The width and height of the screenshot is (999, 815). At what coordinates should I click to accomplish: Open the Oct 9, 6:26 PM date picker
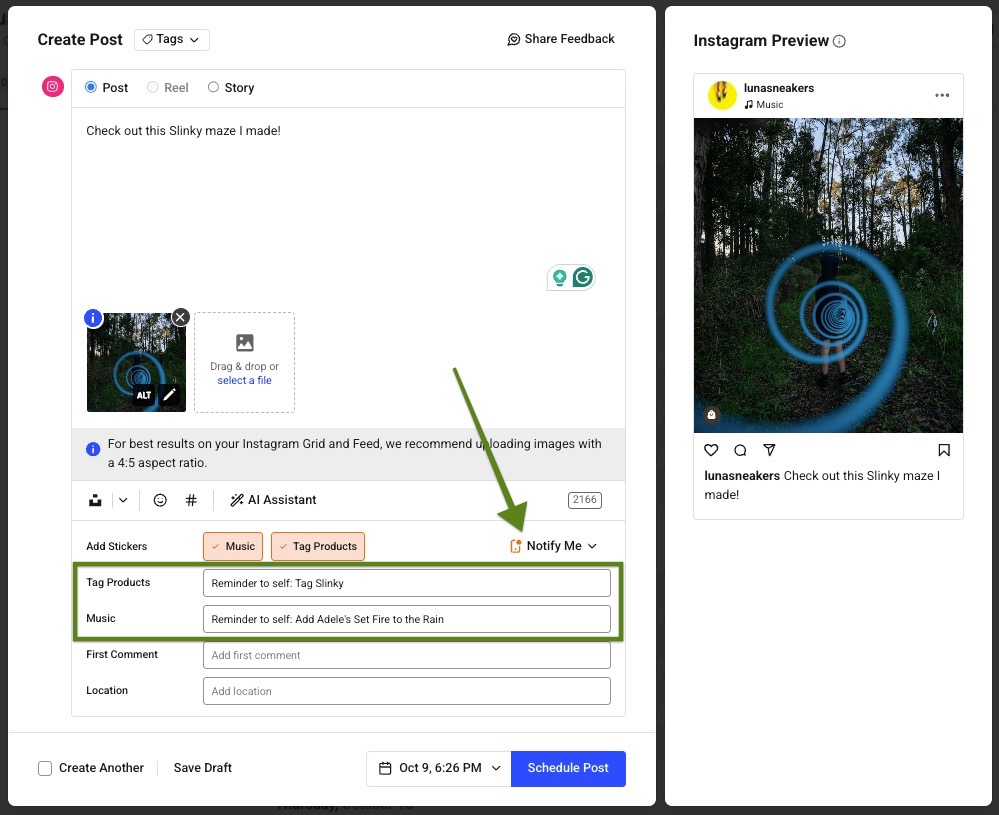(x=439, y=768)
